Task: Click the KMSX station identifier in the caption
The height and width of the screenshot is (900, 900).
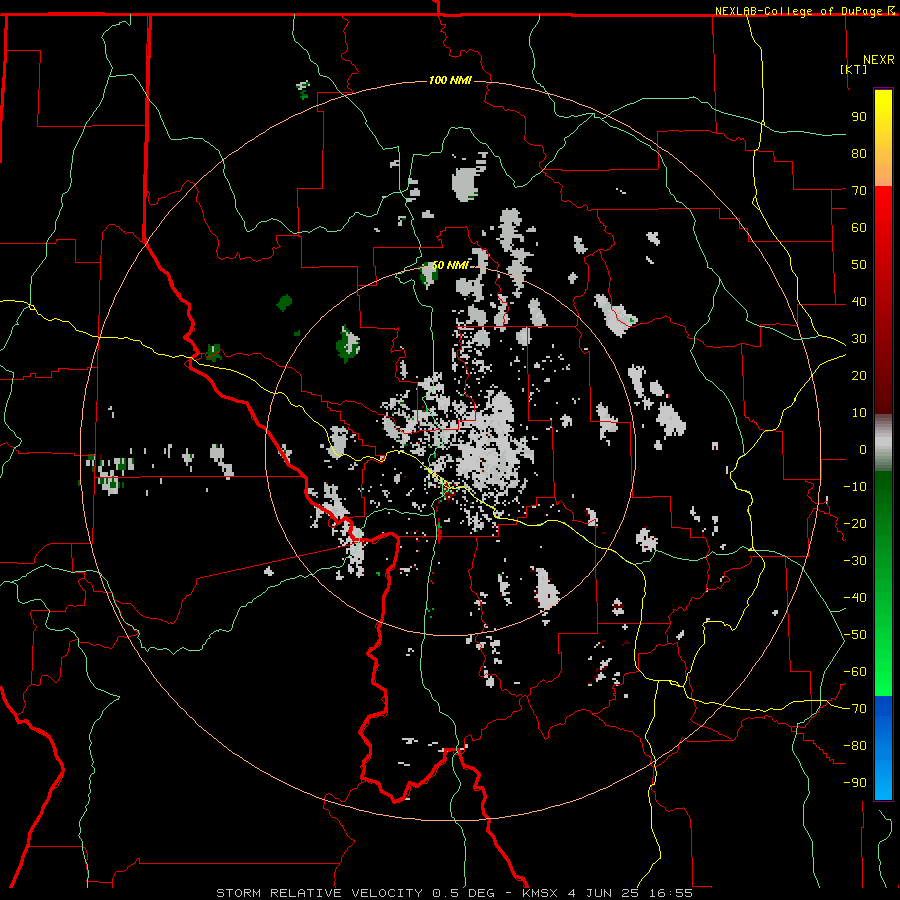Action: tap(540, 893)
